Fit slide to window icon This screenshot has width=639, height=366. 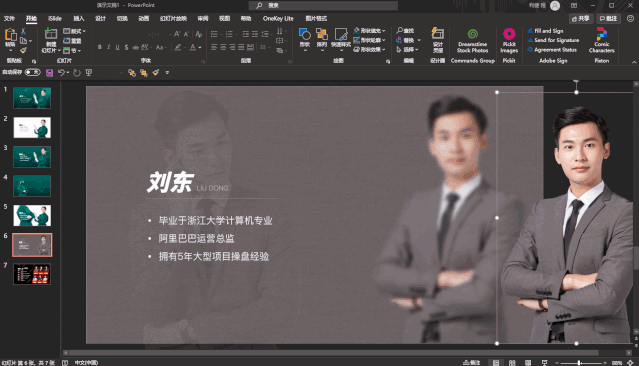630,362
